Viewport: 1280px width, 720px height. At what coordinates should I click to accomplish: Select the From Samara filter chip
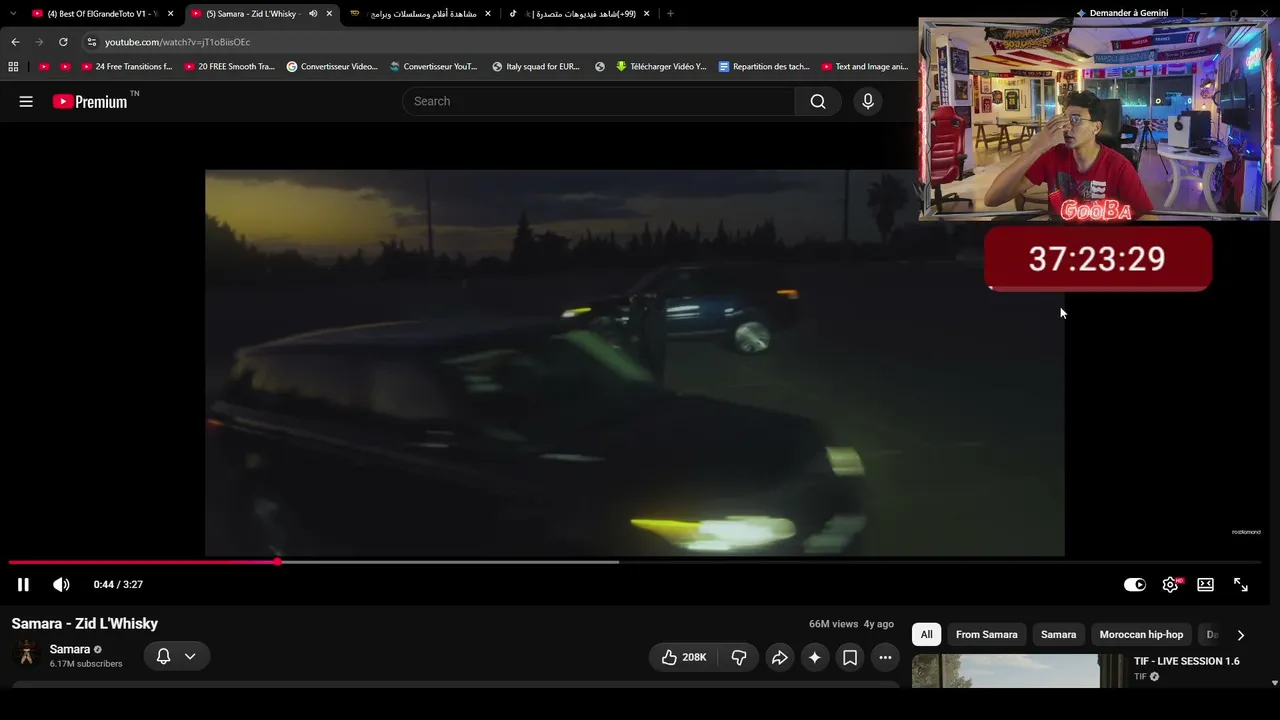(x=986, y=635)
